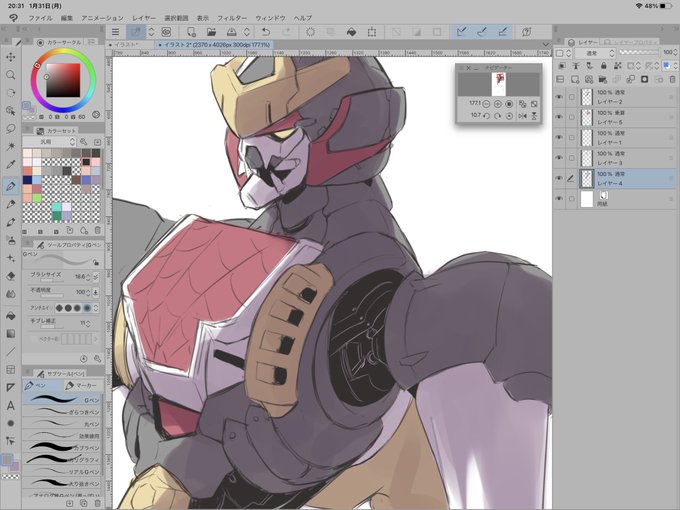Click the New canvas icon
Screen dimensions: 680x510
(x=191, y=32)
